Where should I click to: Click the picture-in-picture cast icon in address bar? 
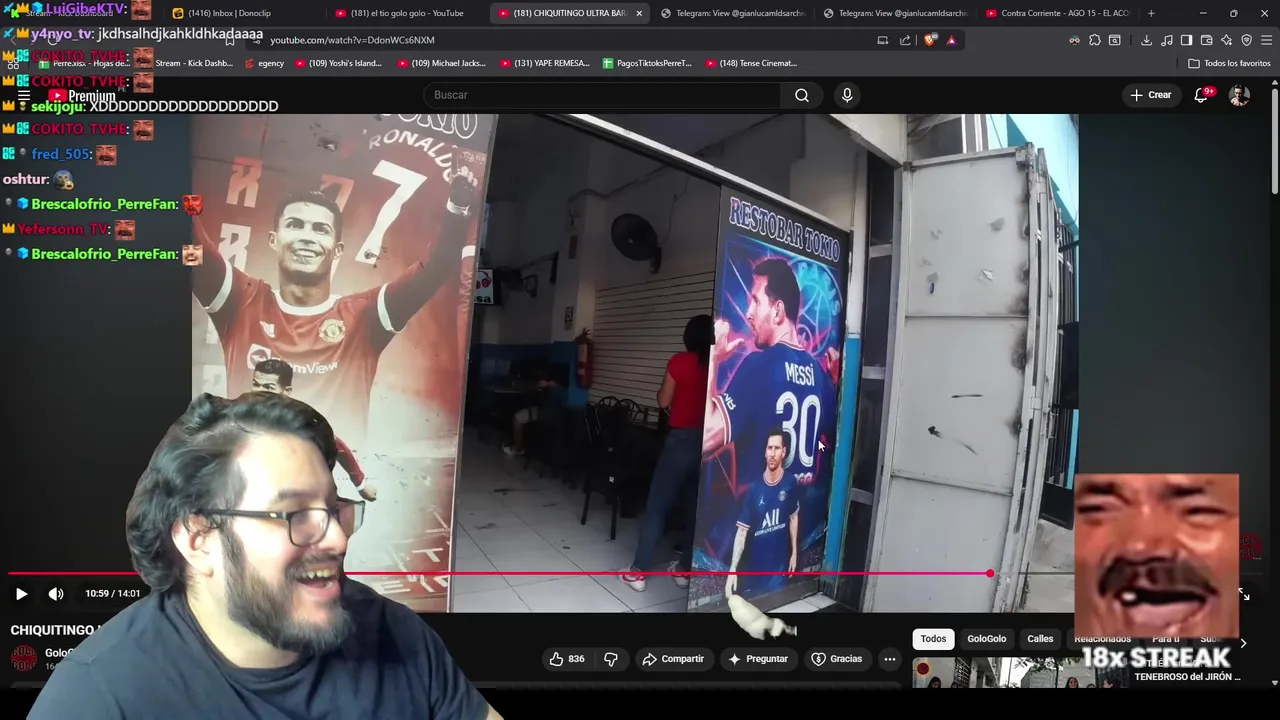point(882,40)
